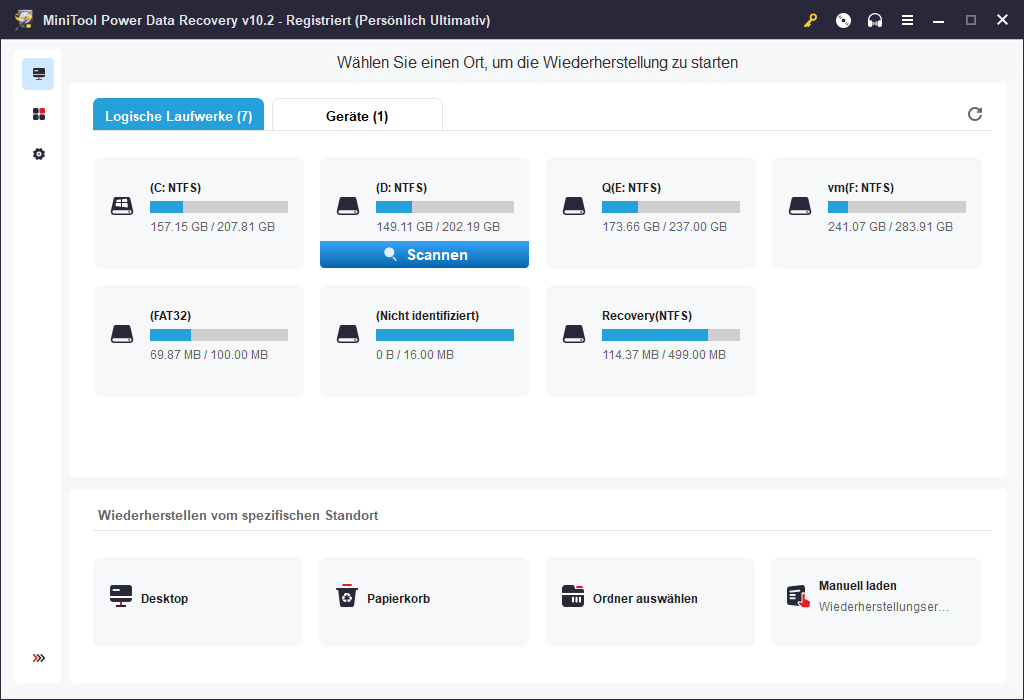Choose Manuell laden label
This screenshot has height=700, width=1024.
857,586
